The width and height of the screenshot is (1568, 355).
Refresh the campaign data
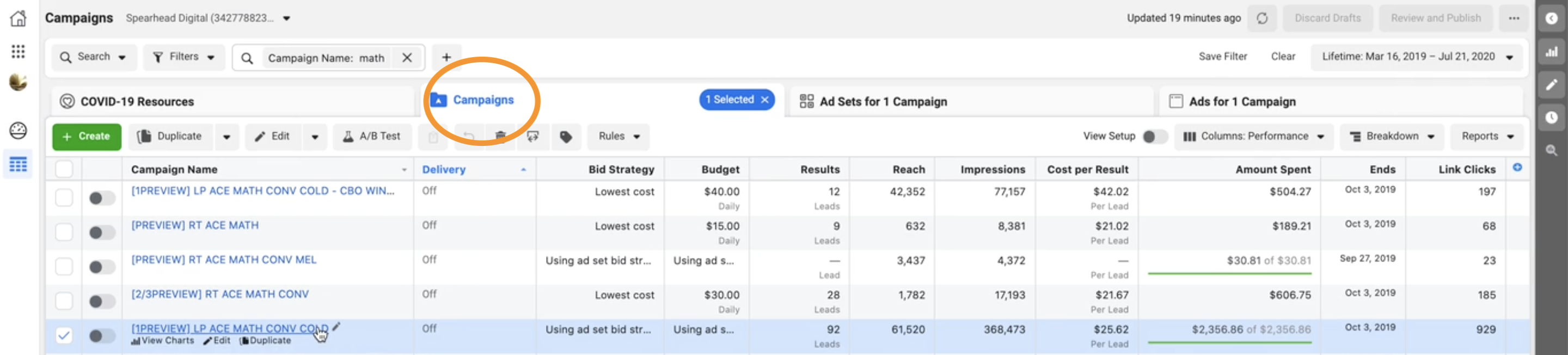click(x=1262, y=19)
